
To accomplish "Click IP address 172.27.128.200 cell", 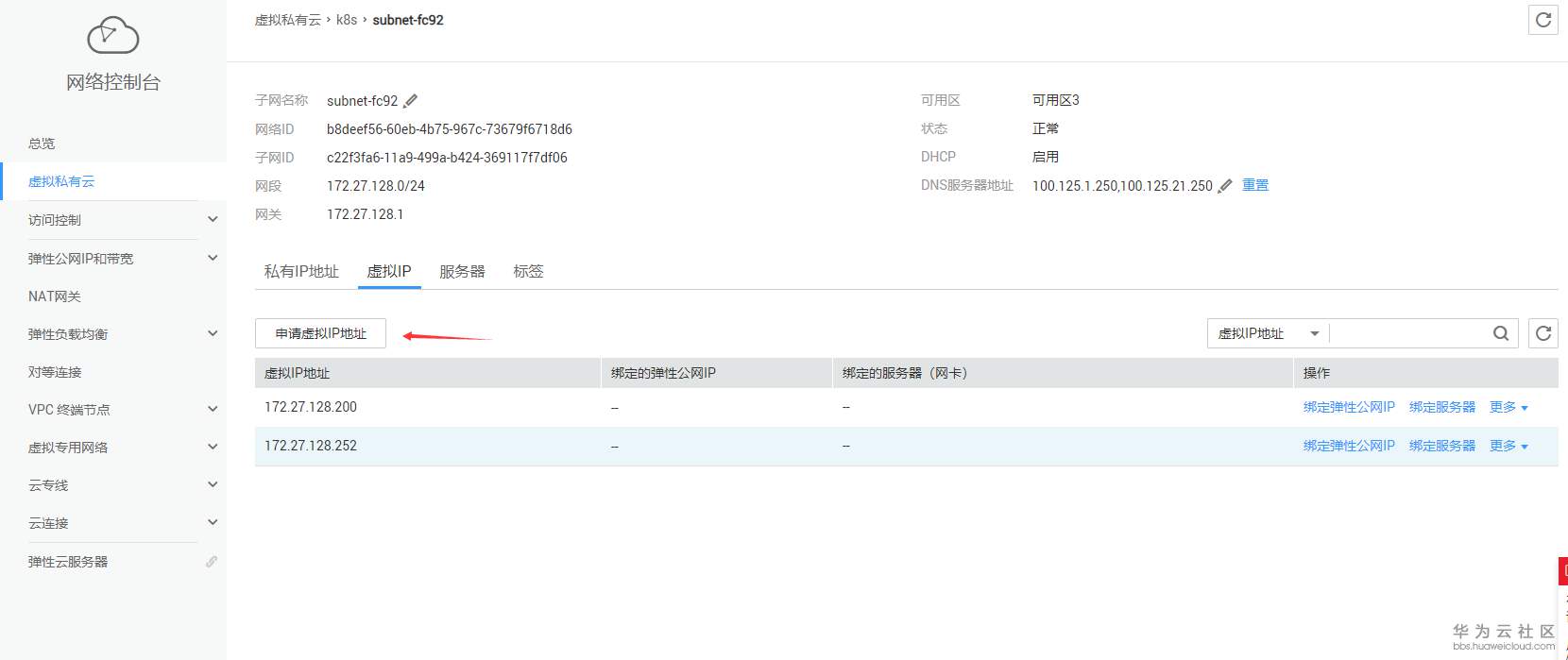I will click(311, 407).
